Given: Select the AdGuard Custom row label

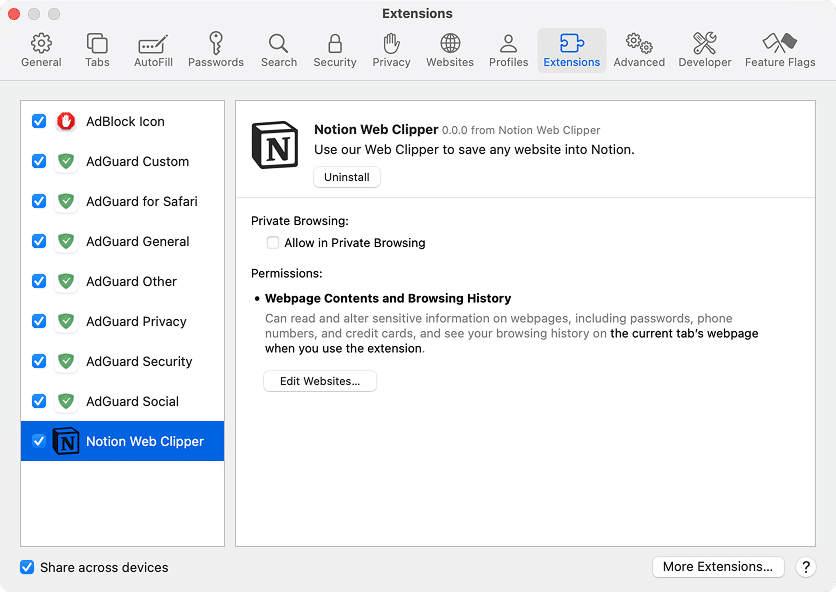Looking at the screenshot, I should [x=138, y=162].
